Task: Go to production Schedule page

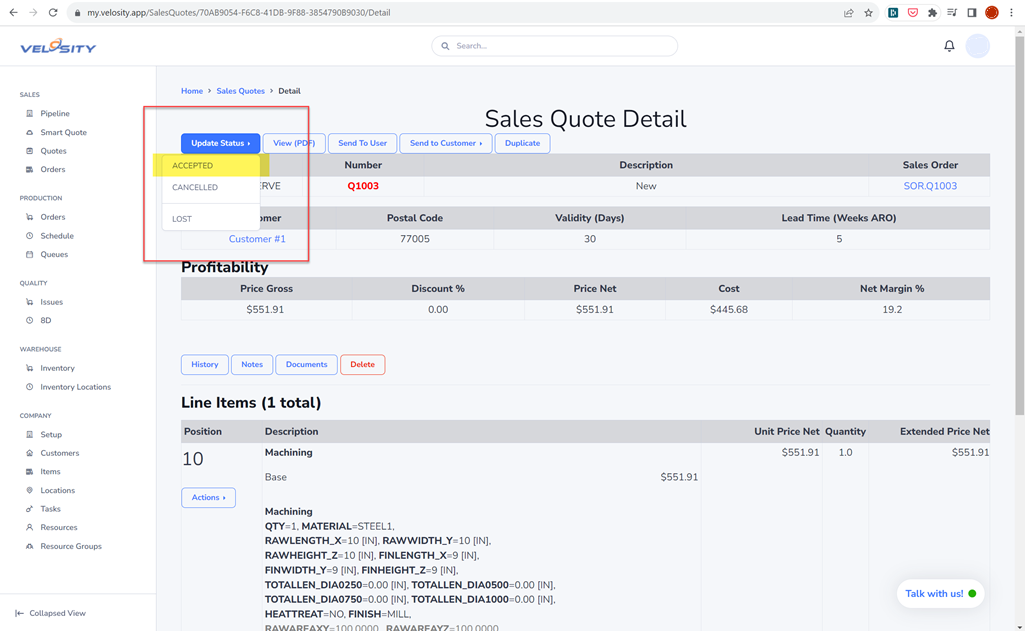Action: pyautogui.click(x=56, y=236)
